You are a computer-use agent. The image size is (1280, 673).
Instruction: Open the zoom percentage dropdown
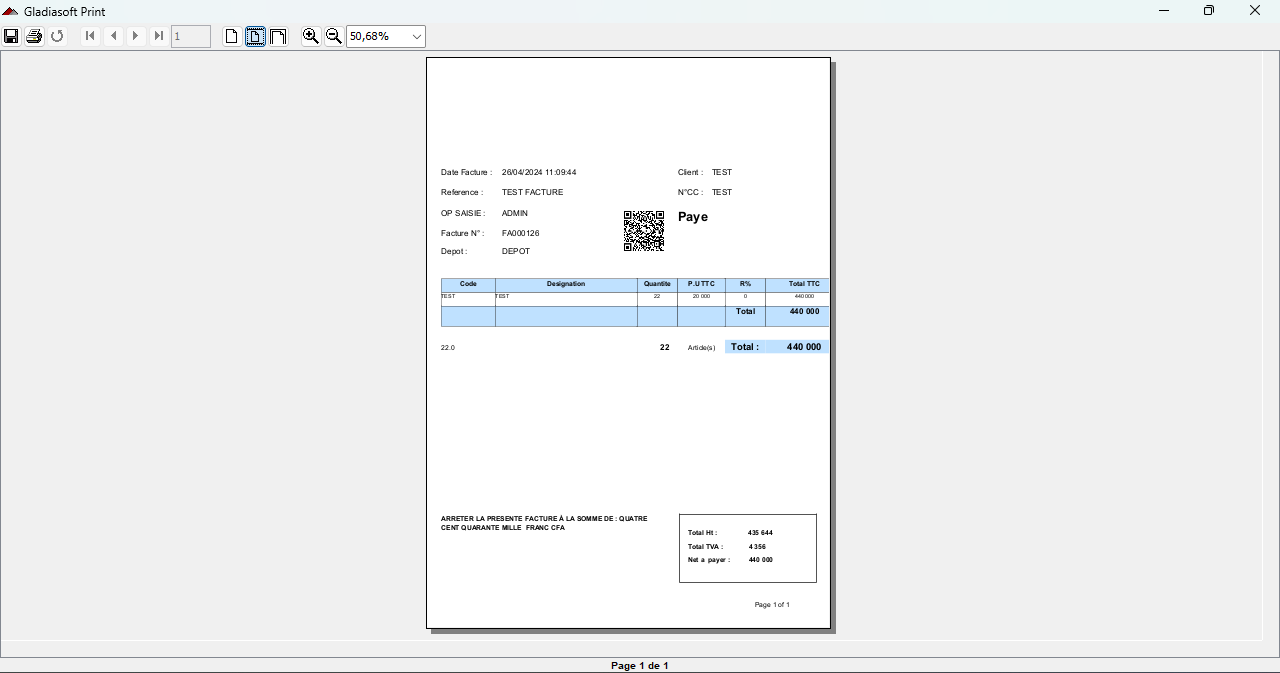pyautogui.click(x=417, y=37)
